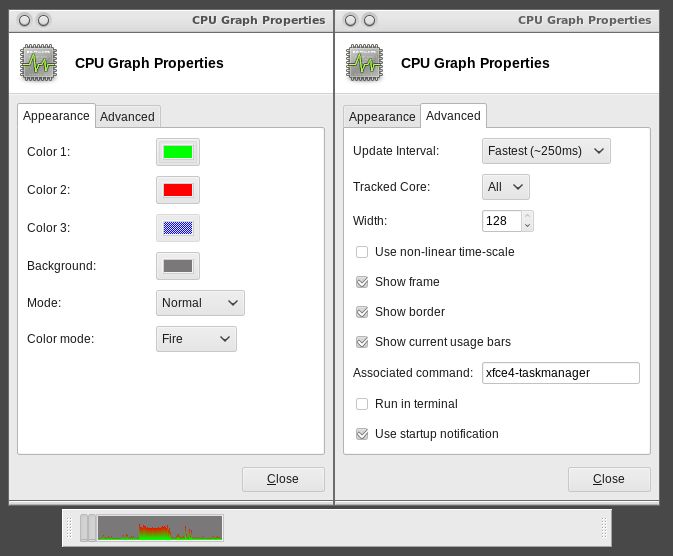Click first round titlebar button of left window

pyautogui.click(x=24, y=20)
